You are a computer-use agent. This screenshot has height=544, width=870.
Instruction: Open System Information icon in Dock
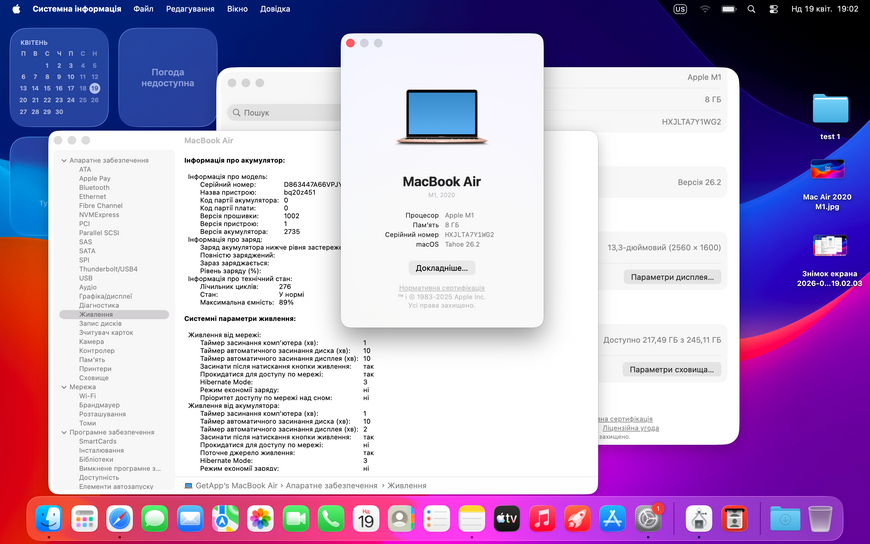699,520
